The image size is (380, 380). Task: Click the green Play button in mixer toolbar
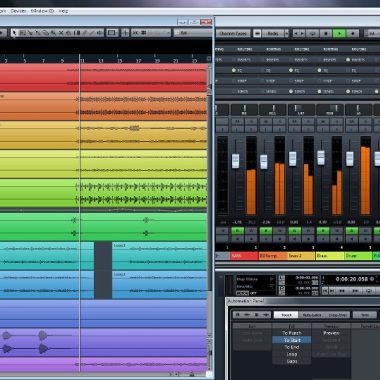tap(339, 33)
